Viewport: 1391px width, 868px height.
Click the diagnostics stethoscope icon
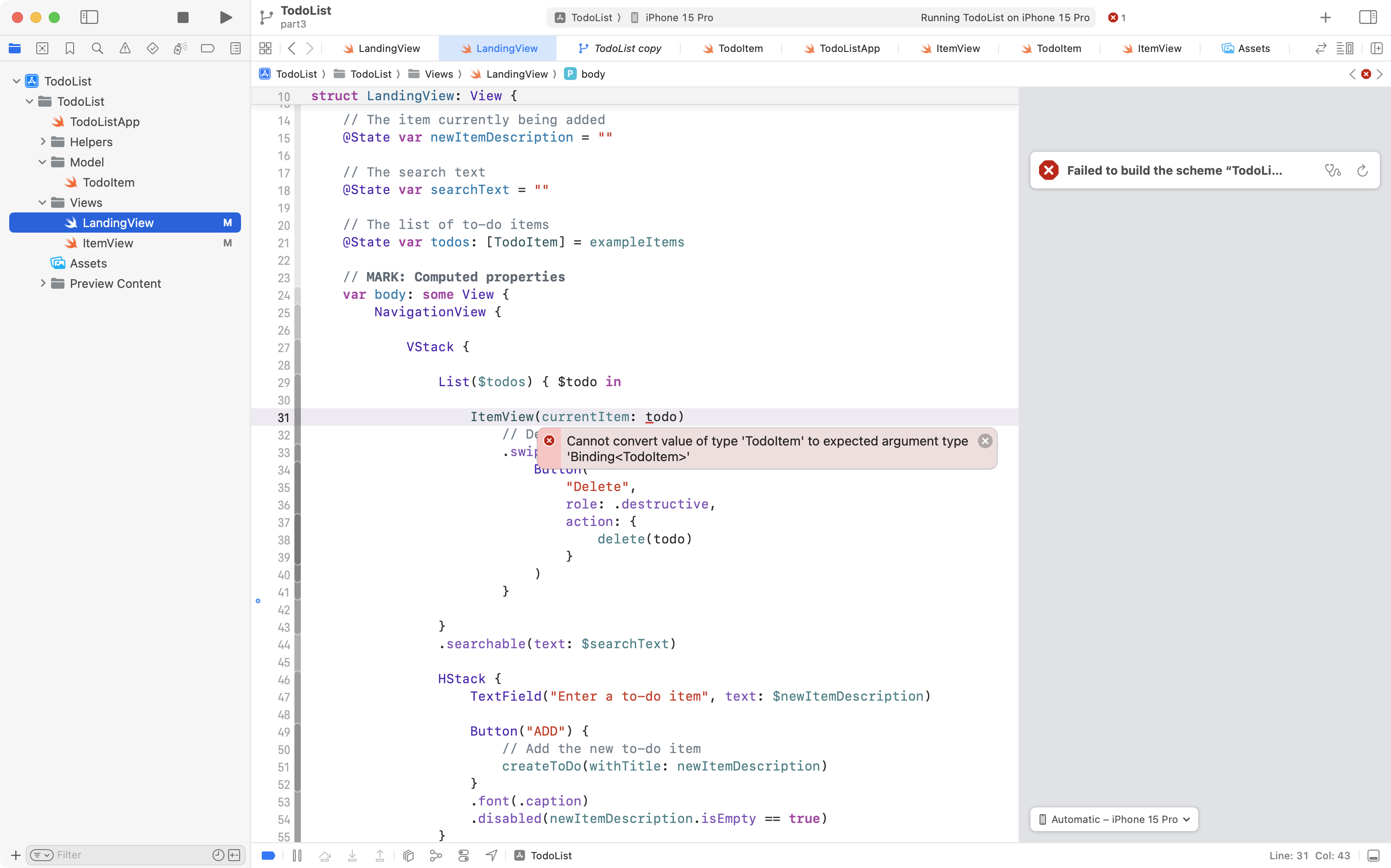pos(1333,171)
